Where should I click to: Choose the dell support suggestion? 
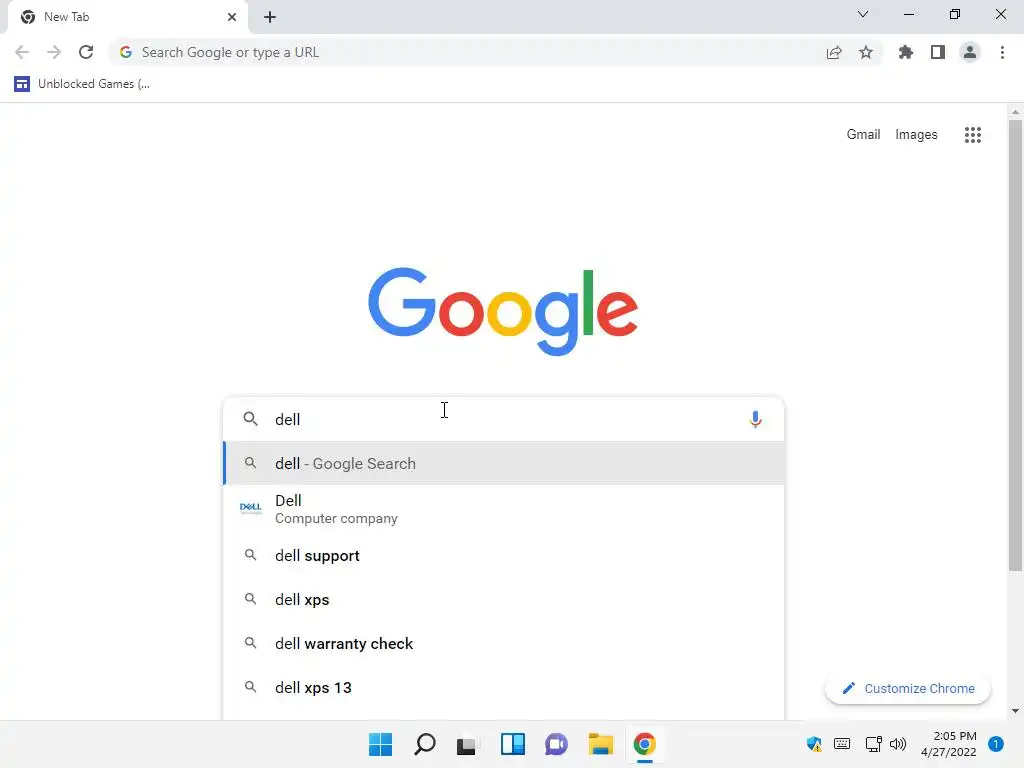[x=503, y=556]
